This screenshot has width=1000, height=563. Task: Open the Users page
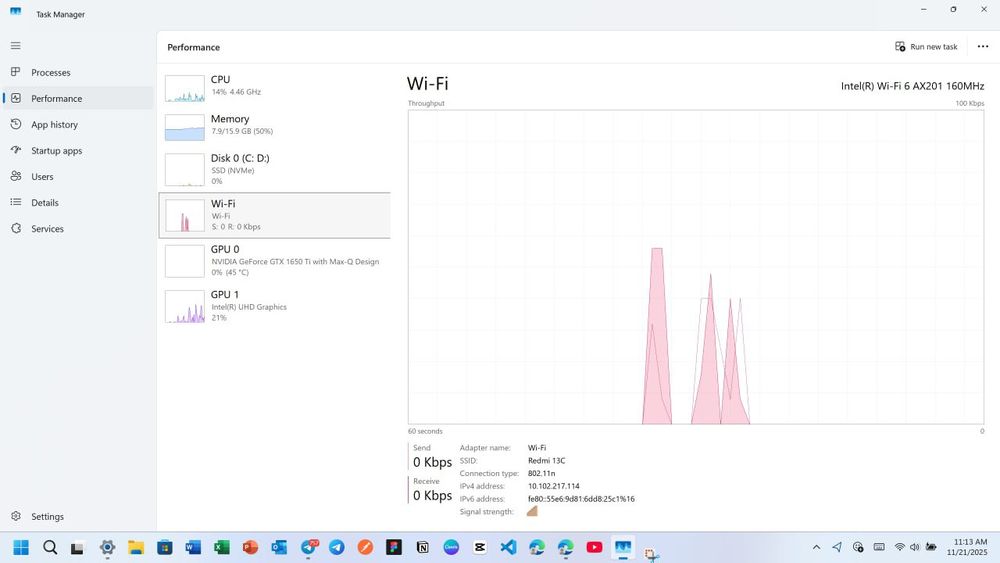coord(78,177)
